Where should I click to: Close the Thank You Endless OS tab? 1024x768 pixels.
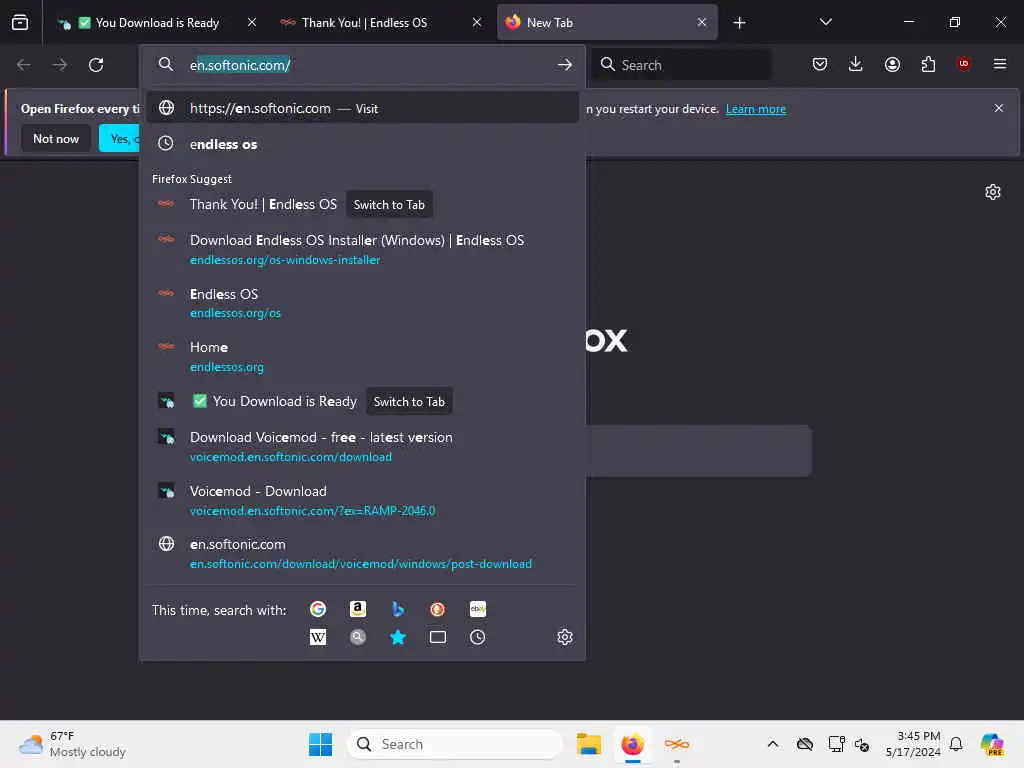pos(477,22)
